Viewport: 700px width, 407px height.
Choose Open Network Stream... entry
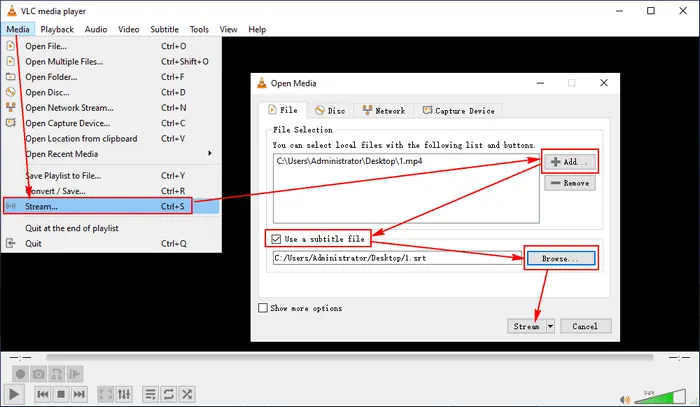coord(112,108)
